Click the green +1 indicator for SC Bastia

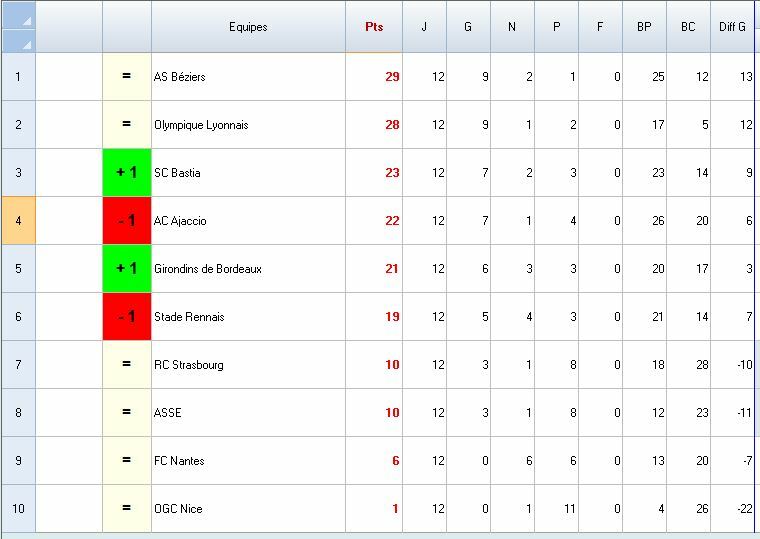point(127,173)
